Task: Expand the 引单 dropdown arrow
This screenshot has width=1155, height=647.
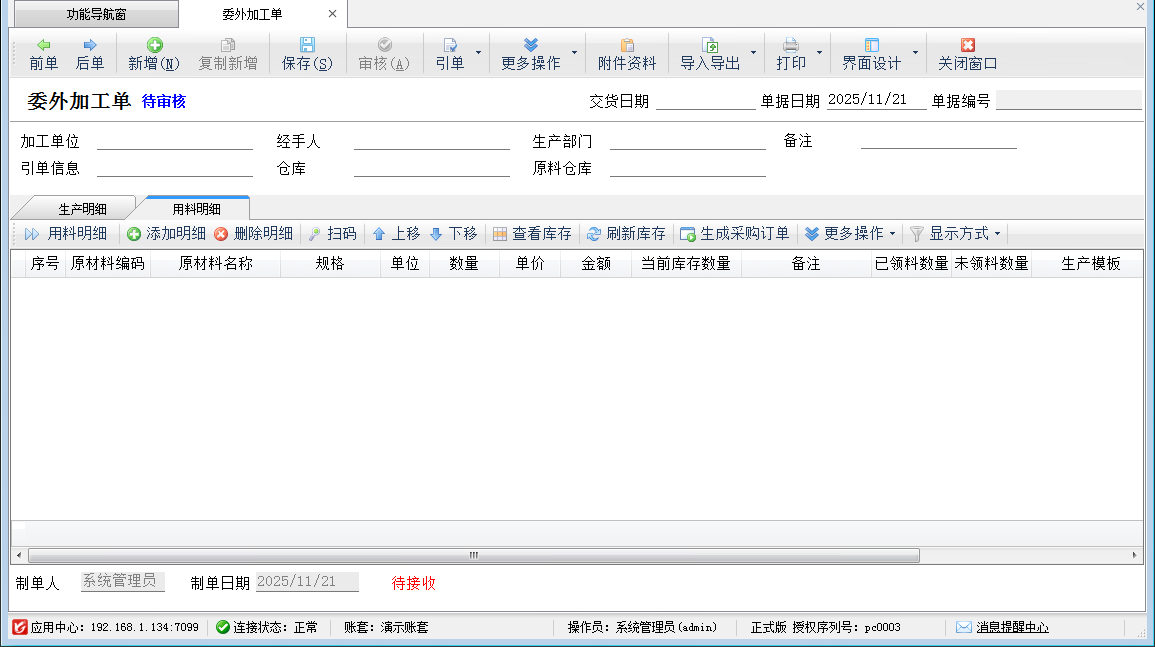Action: tap(478, 53)
